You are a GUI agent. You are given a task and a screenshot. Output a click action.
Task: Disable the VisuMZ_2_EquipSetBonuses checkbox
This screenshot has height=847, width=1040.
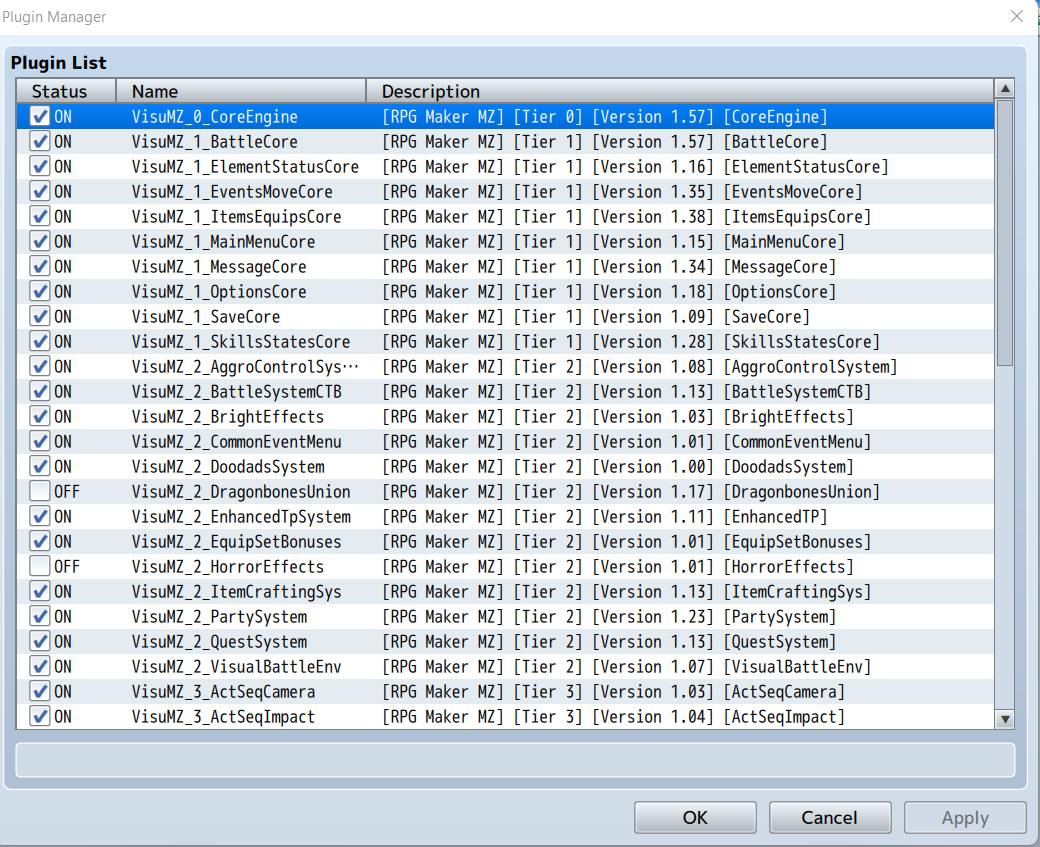click(40, 542)
